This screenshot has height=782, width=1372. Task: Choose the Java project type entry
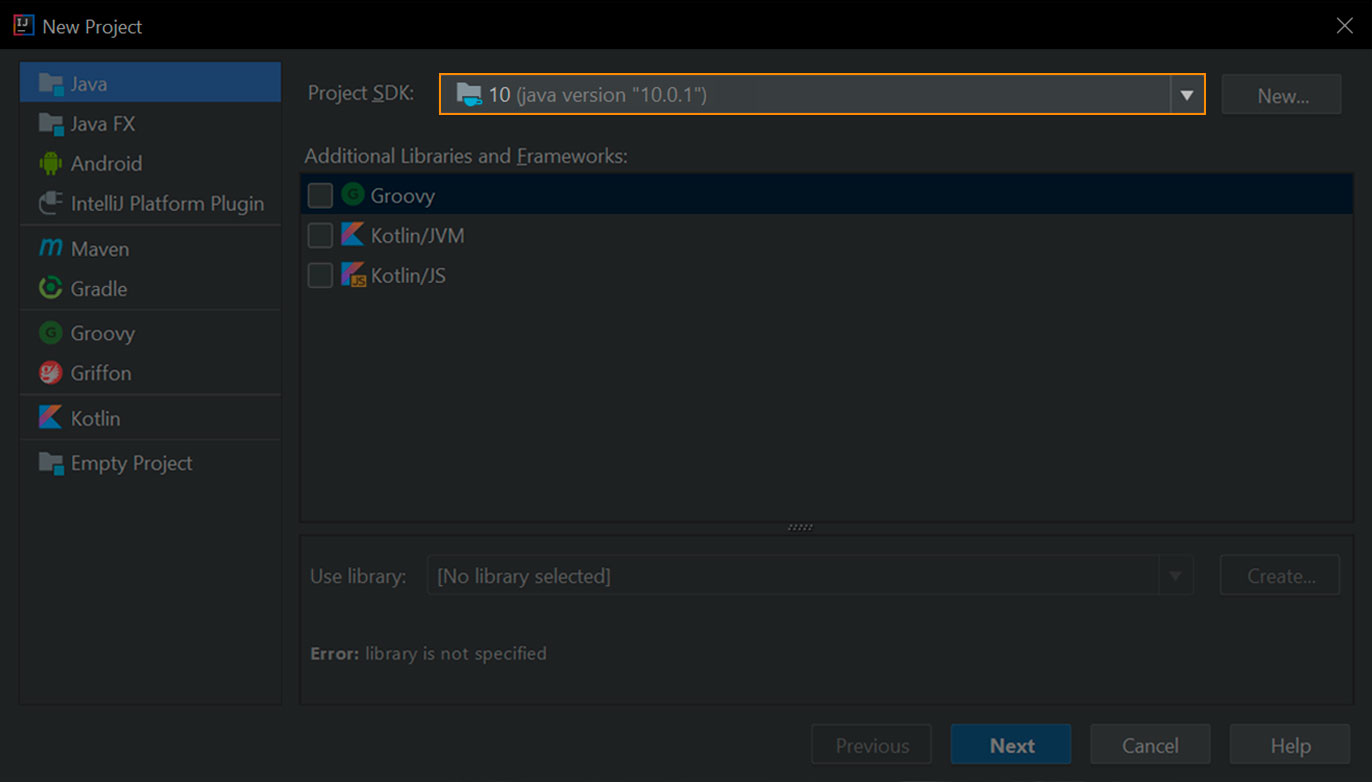click(x=150, y=84)
